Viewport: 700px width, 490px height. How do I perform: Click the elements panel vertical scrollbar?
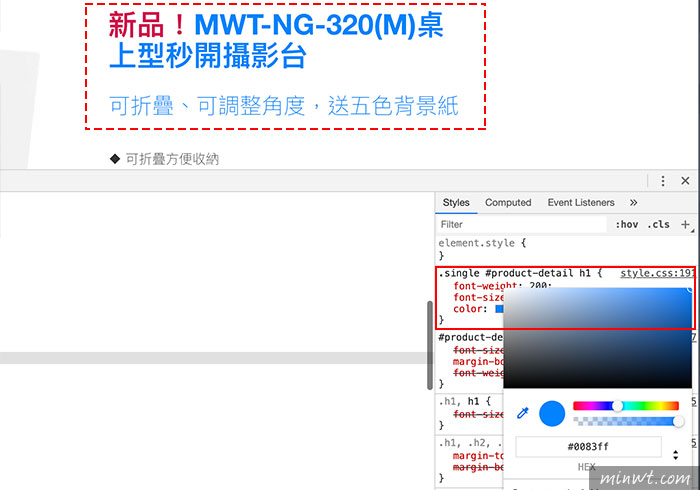(430, 345)
